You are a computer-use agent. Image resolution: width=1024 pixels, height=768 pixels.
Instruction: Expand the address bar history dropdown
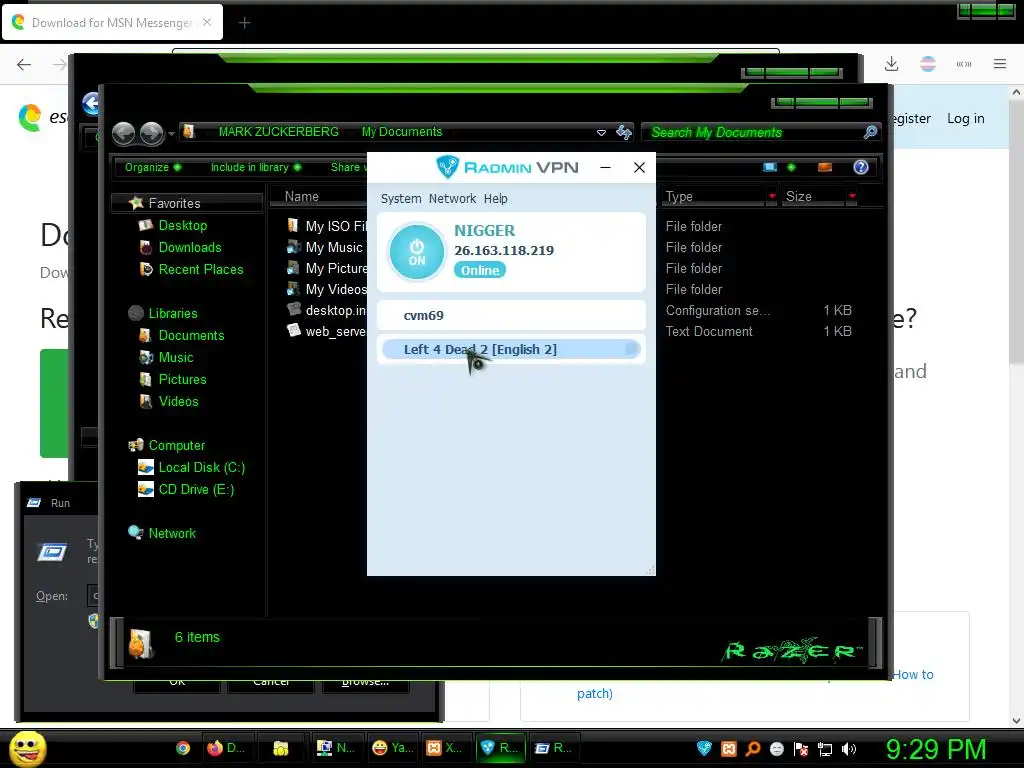click(x=601, y=133)
